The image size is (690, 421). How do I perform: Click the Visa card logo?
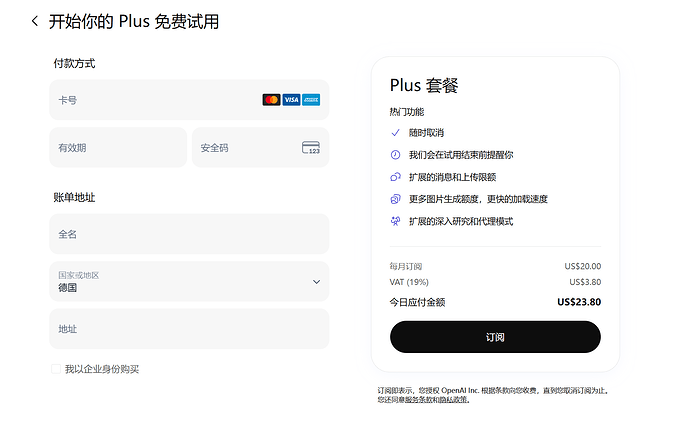point(291,100)
